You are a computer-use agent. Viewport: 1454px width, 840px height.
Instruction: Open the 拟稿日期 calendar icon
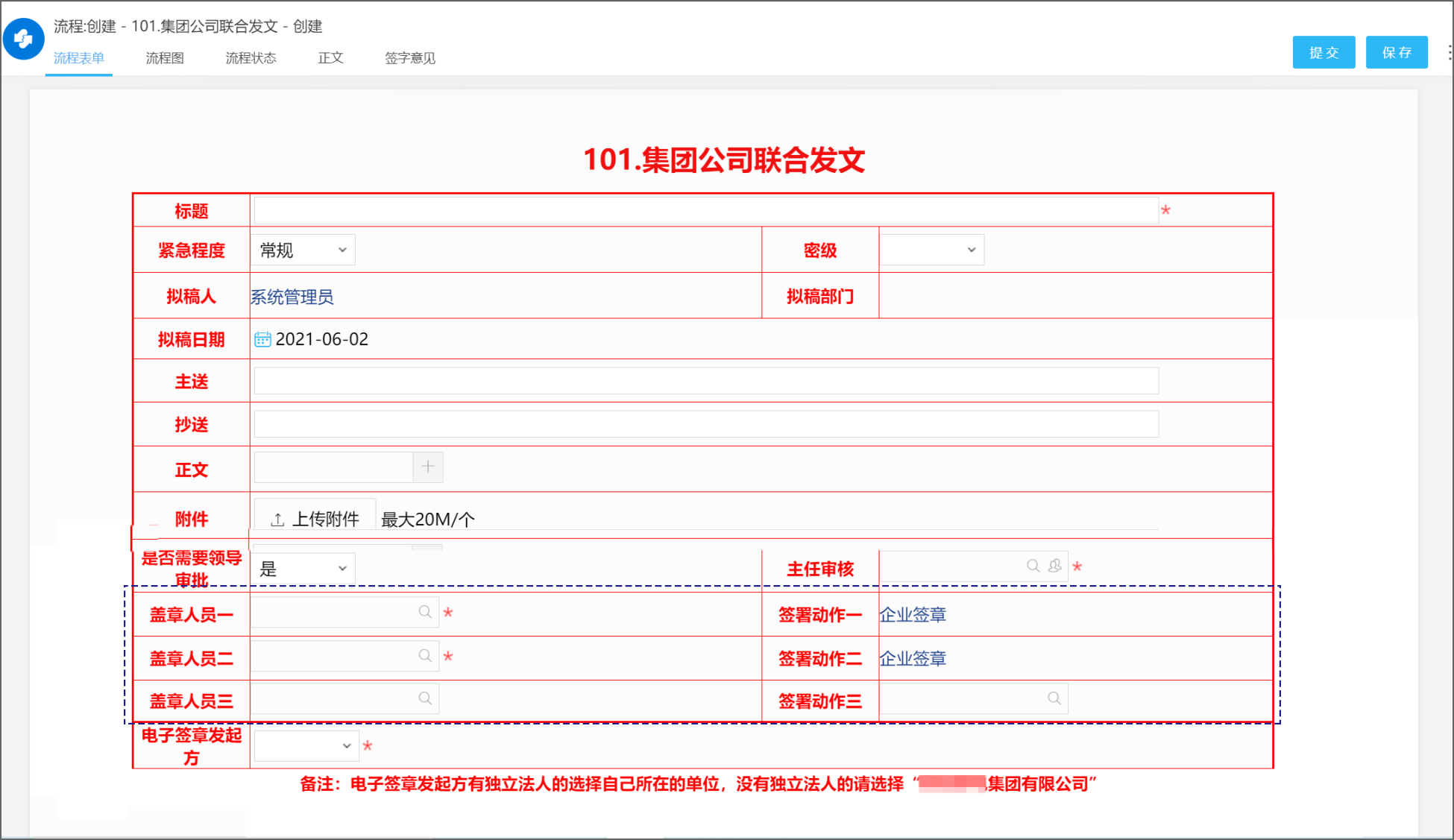coord(262,339)
